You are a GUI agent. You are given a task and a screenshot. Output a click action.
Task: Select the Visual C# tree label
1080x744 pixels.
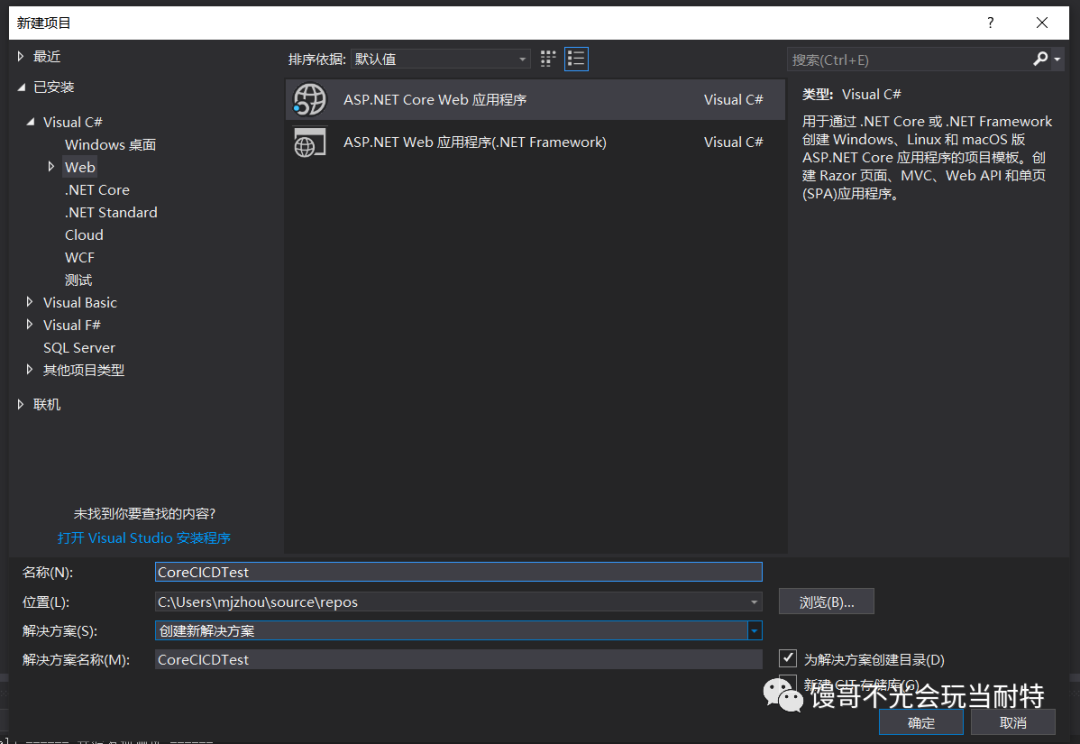(x=72, y=122)
